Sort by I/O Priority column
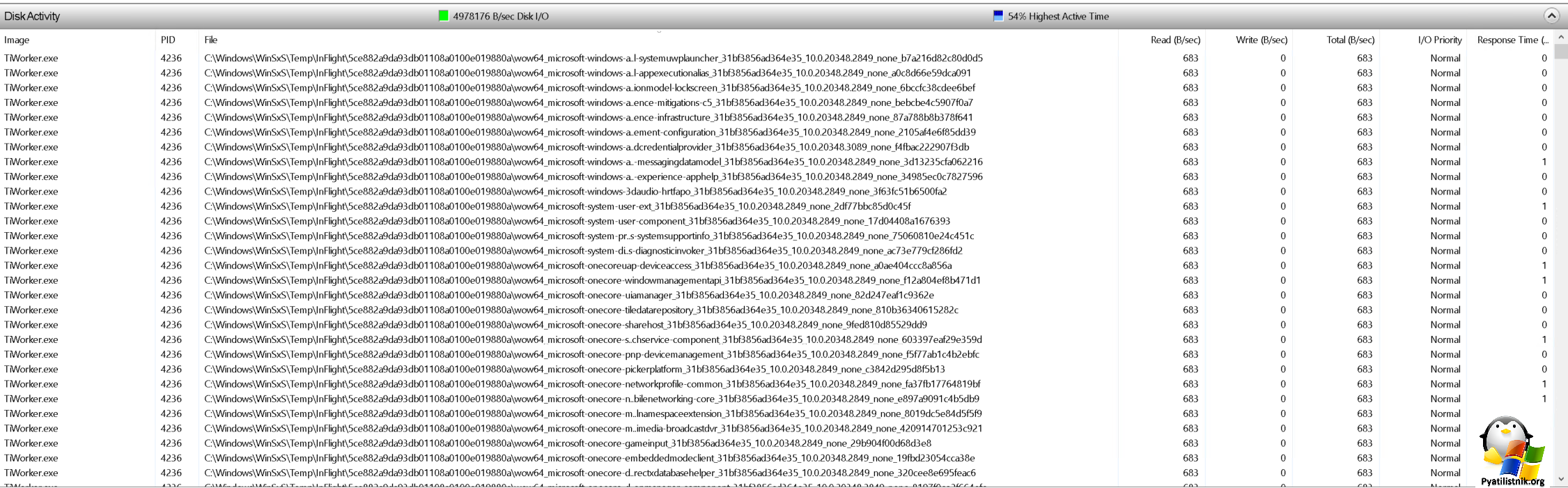Screen dimensions: 1568x488 [x=1439, y=40]
